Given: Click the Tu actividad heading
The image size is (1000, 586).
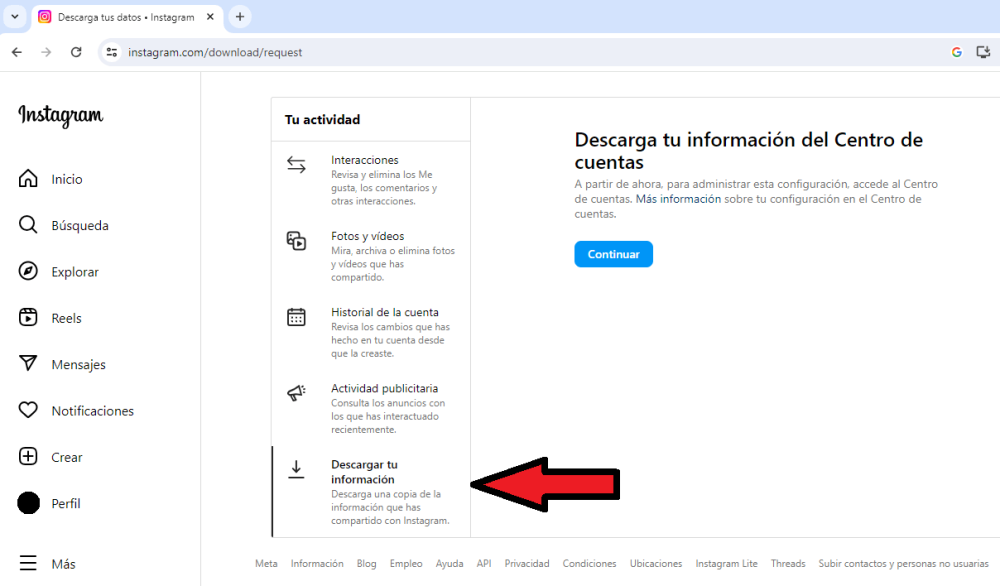Looking at the screenshot, I should (x=322, y=120).
